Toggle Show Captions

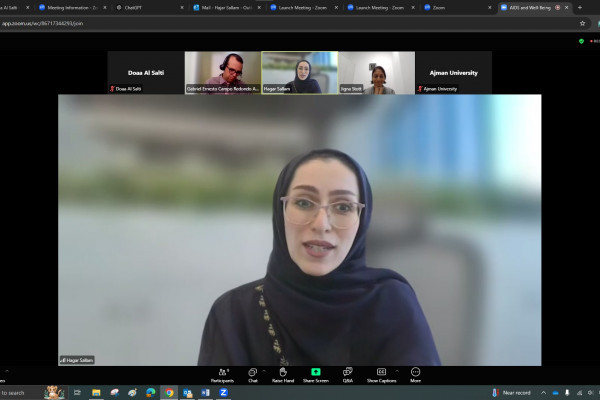[381, 373]
